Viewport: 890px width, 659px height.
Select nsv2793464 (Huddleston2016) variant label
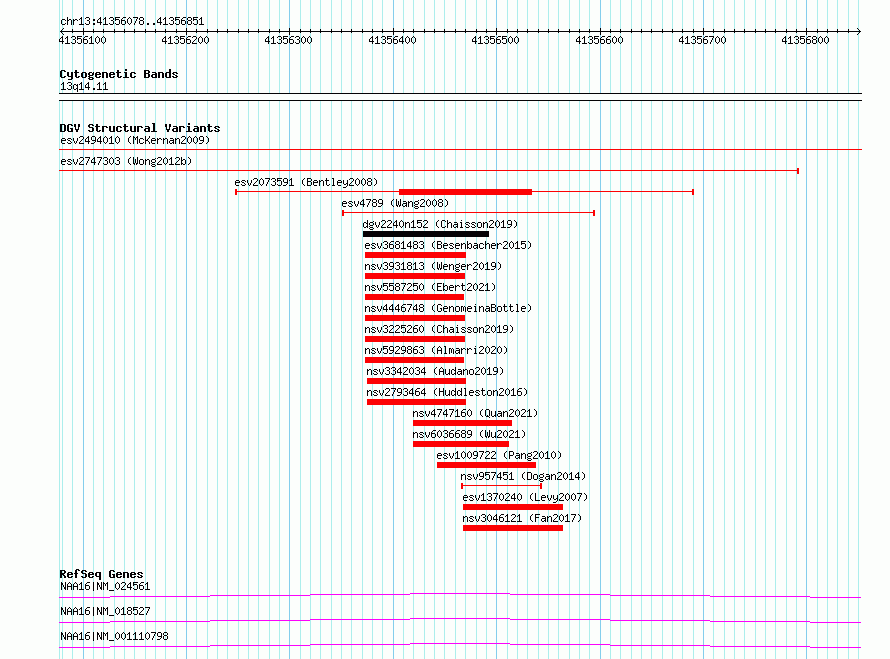click(x=447, y=392)
